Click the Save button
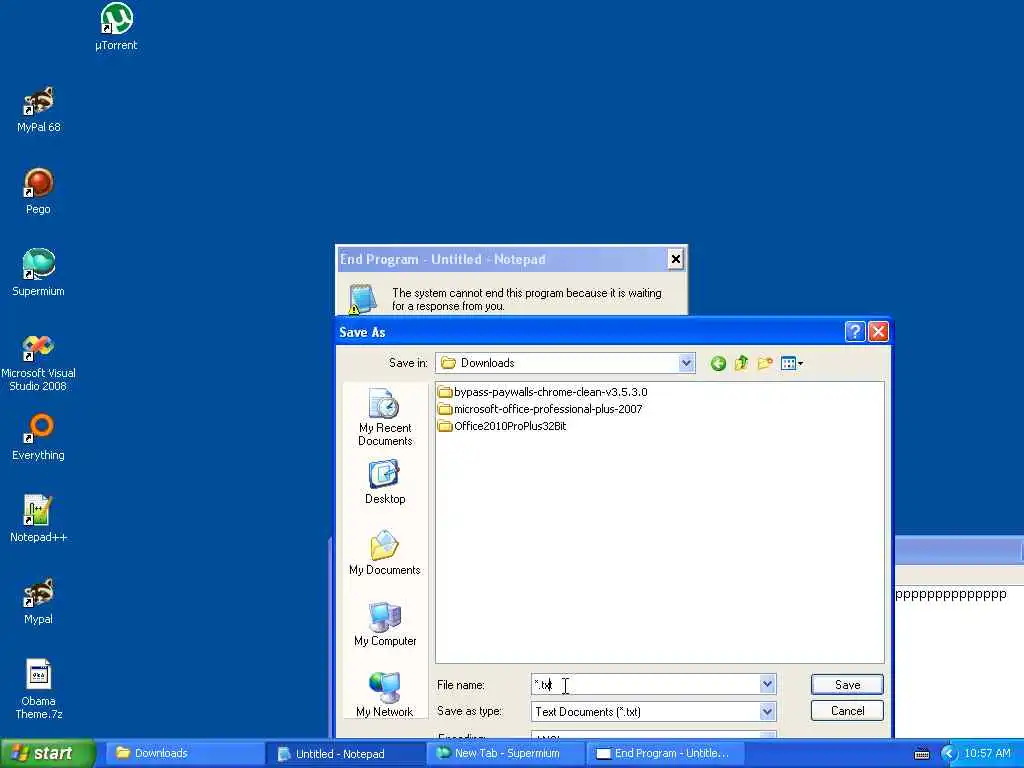 tap(847, 684)
